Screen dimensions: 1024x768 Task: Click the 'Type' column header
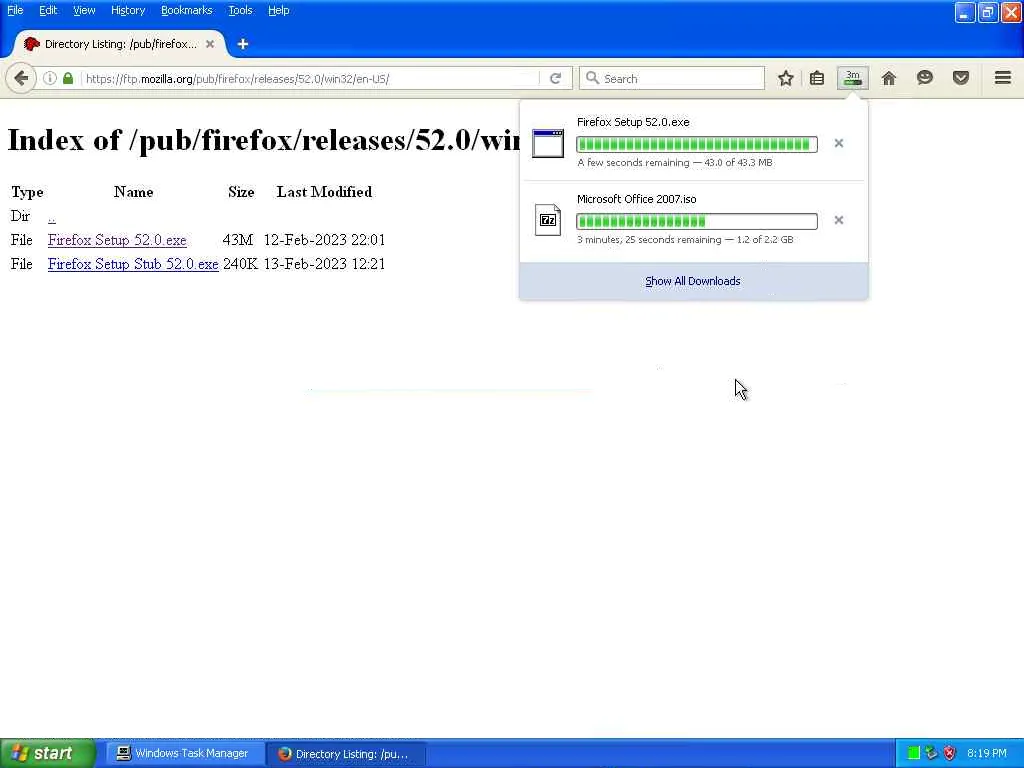[x=27, y=192]
